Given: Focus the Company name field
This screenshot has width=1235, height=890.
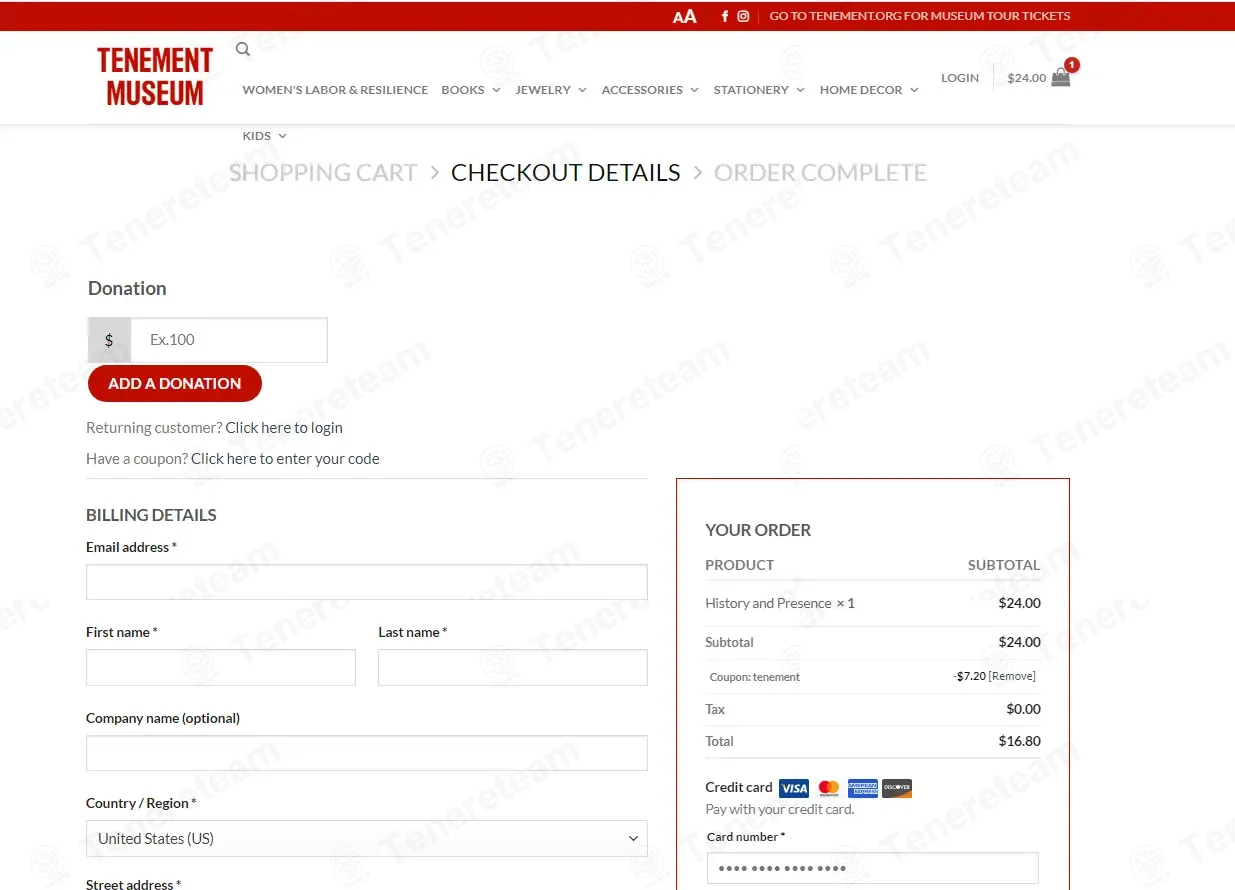Looking at the screenshot, I should (x=367, y=753).
